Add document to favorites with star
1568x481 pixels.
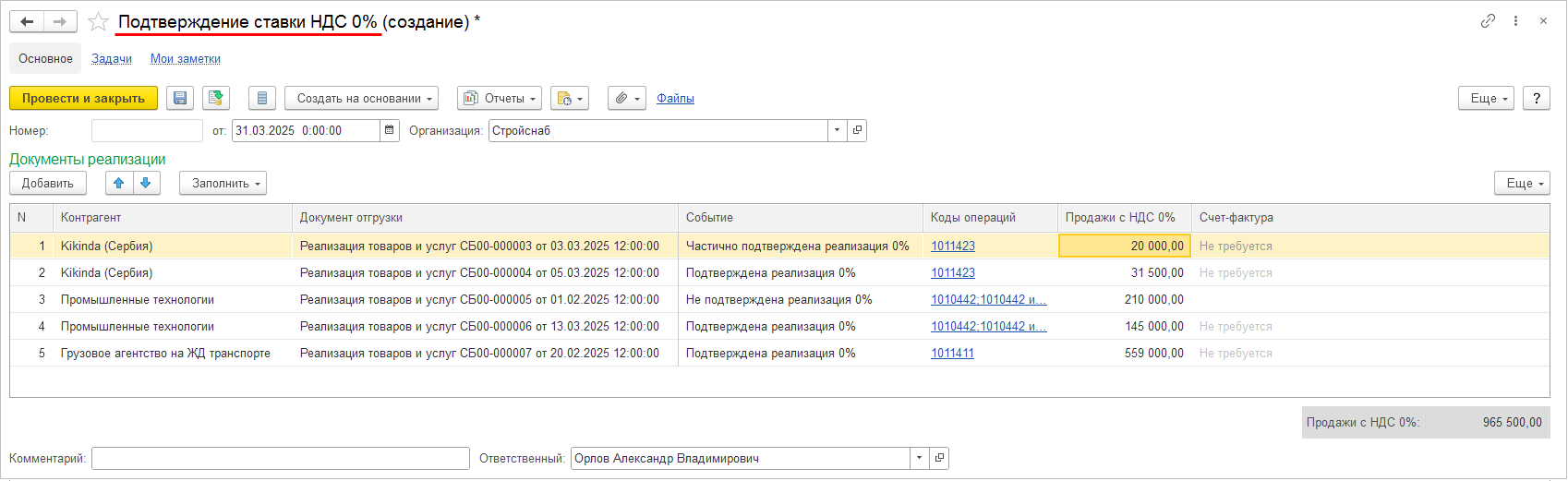pos(98,22)
